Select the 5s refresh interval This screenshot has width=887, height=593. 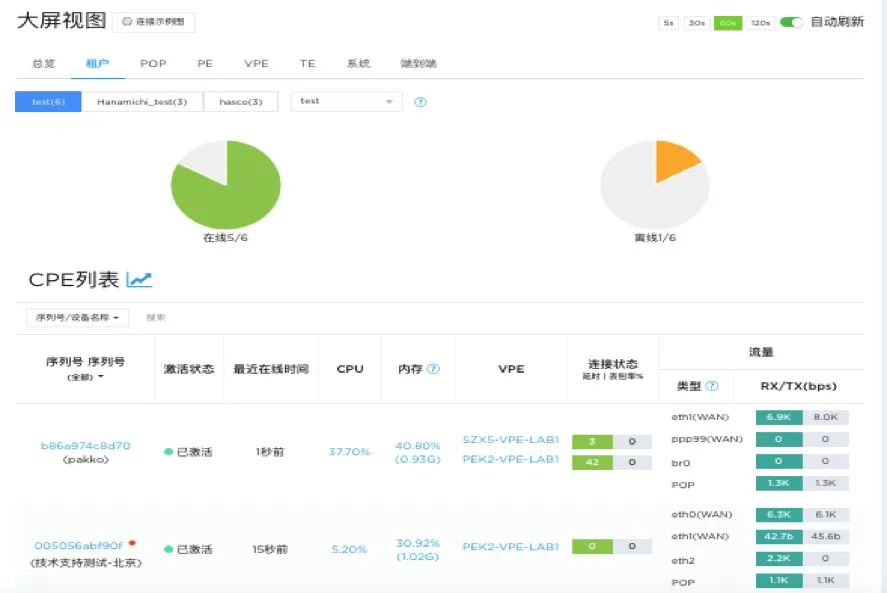669,22
